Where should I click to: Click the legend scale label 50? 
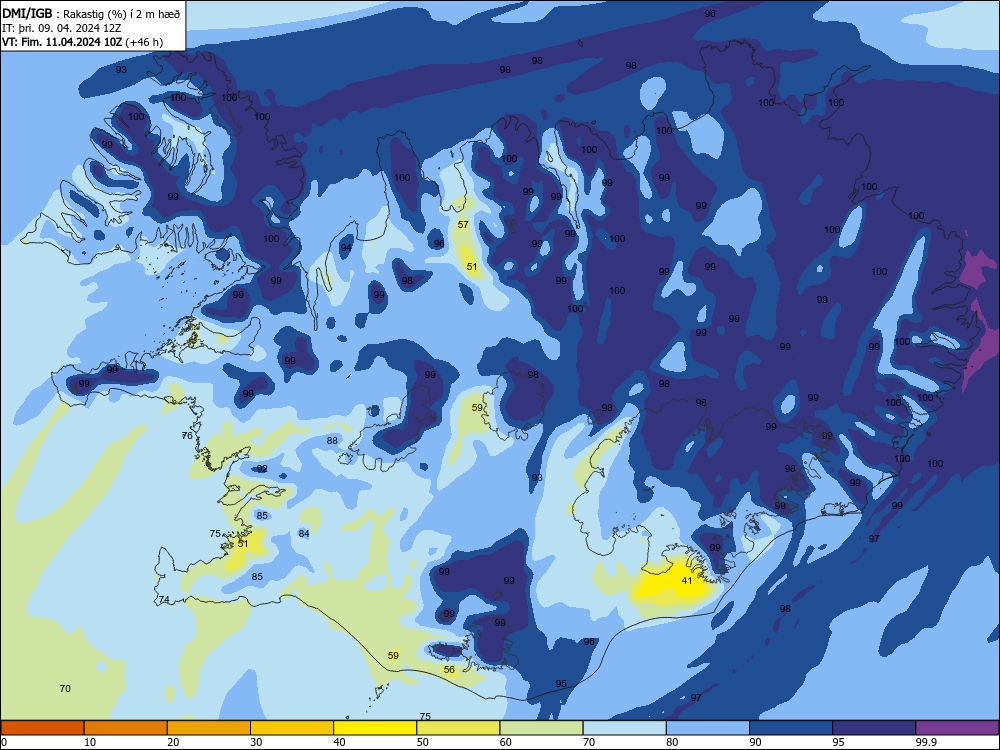click(423, 742)
